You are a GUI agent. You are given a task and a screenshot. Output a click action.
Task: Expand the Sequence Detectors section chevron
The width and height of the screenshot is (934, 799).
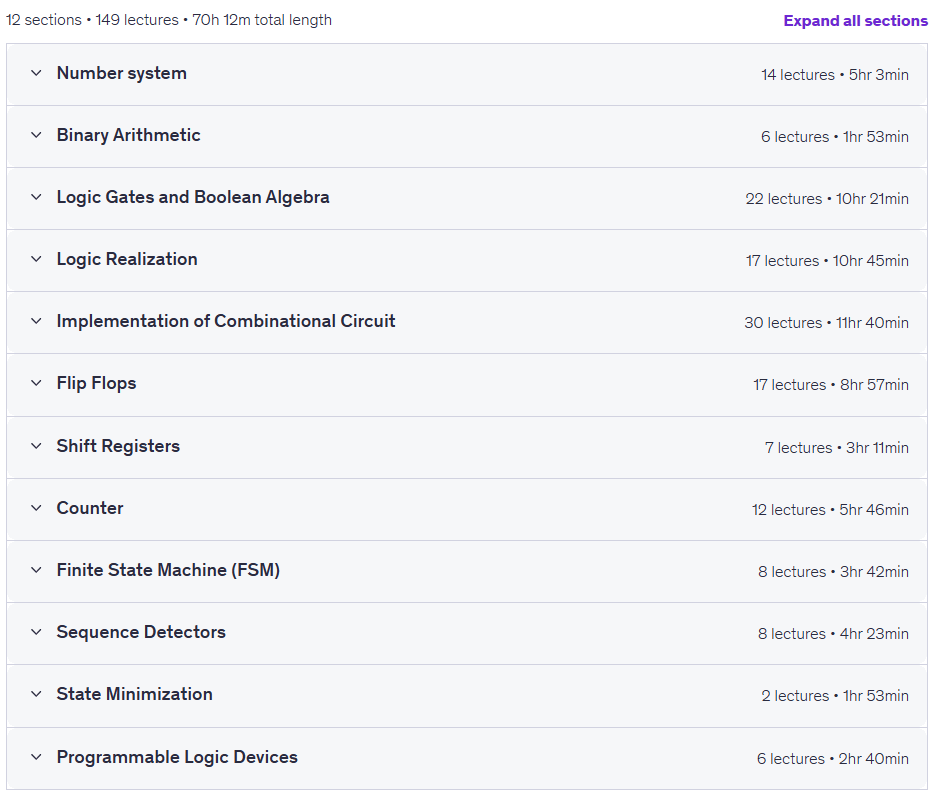36,632
